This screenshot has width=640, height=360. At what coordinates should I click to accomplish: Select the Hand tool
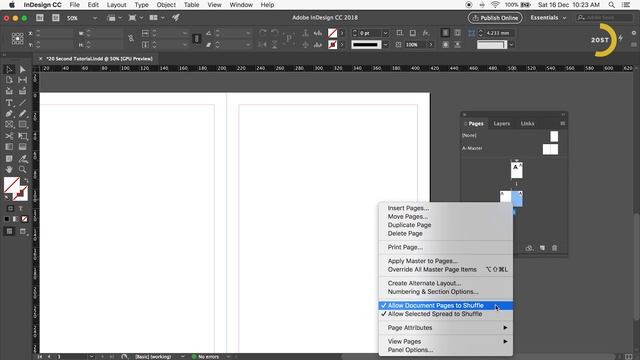click(x=9, y=169)
